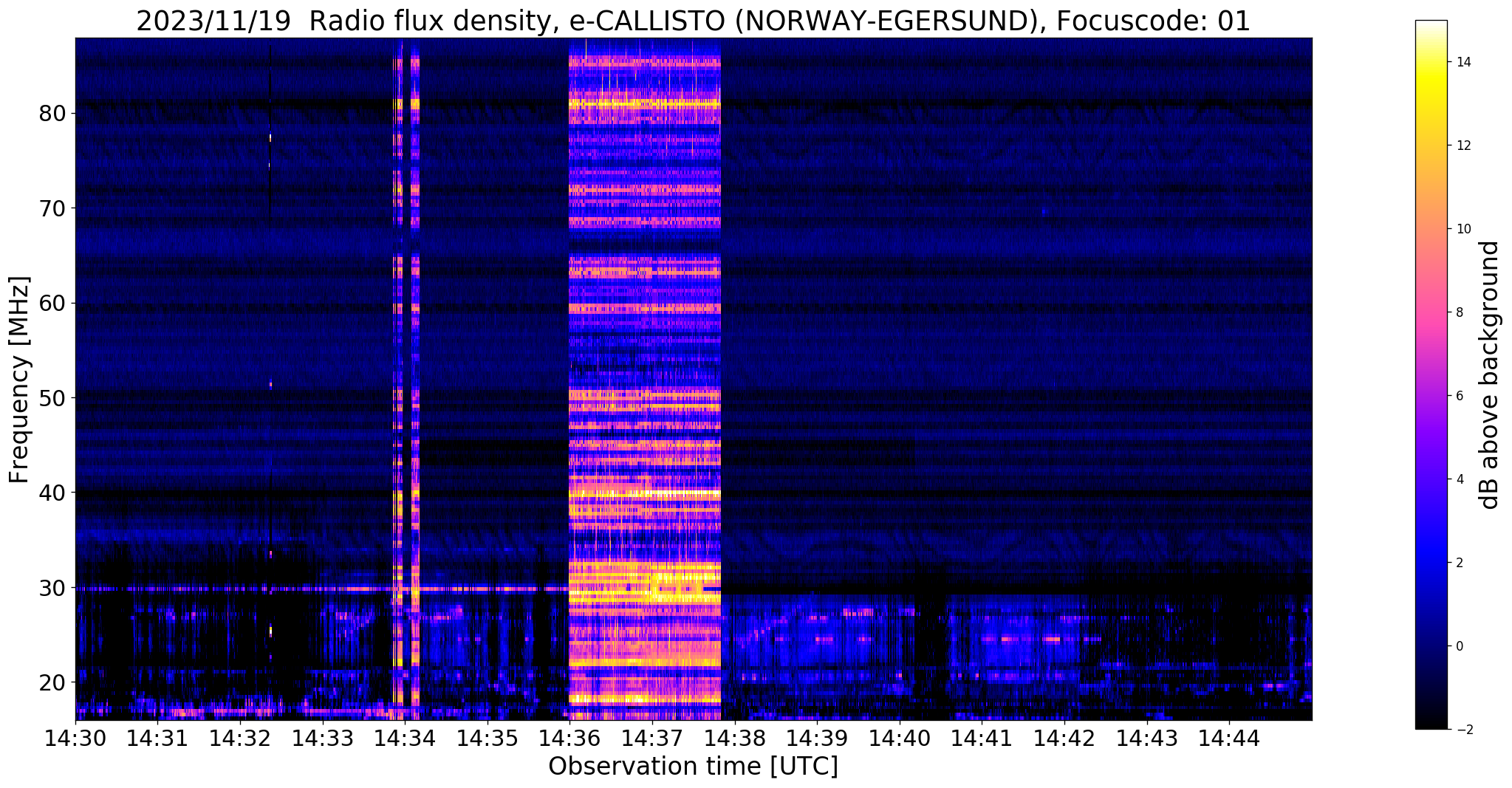Click the colorbar tick value 4
Viewport: 1512px width, 788px height.
coord(1460,479)
